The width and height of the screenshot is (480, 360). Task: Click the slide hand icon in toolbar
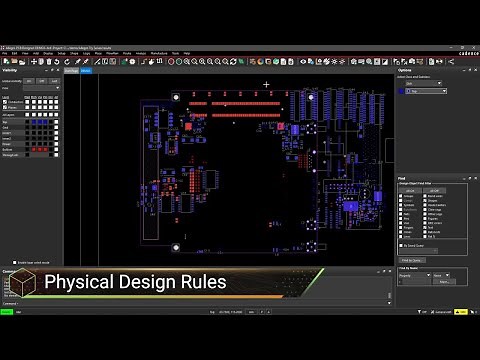coord(152,62)
